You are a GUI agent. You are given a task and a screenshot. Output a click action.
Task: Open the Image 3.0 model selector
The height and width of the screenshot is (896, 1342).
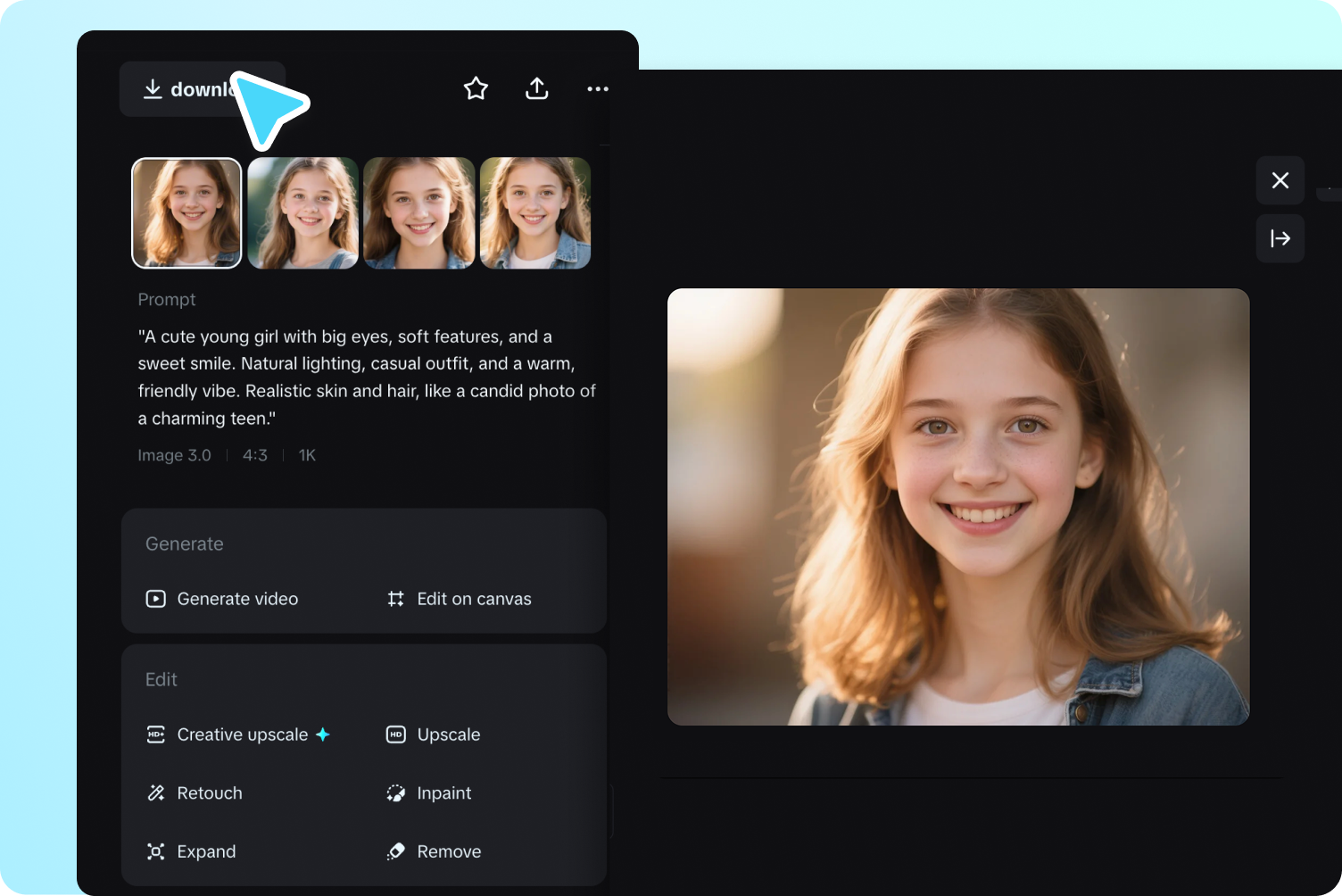point(174,455)
